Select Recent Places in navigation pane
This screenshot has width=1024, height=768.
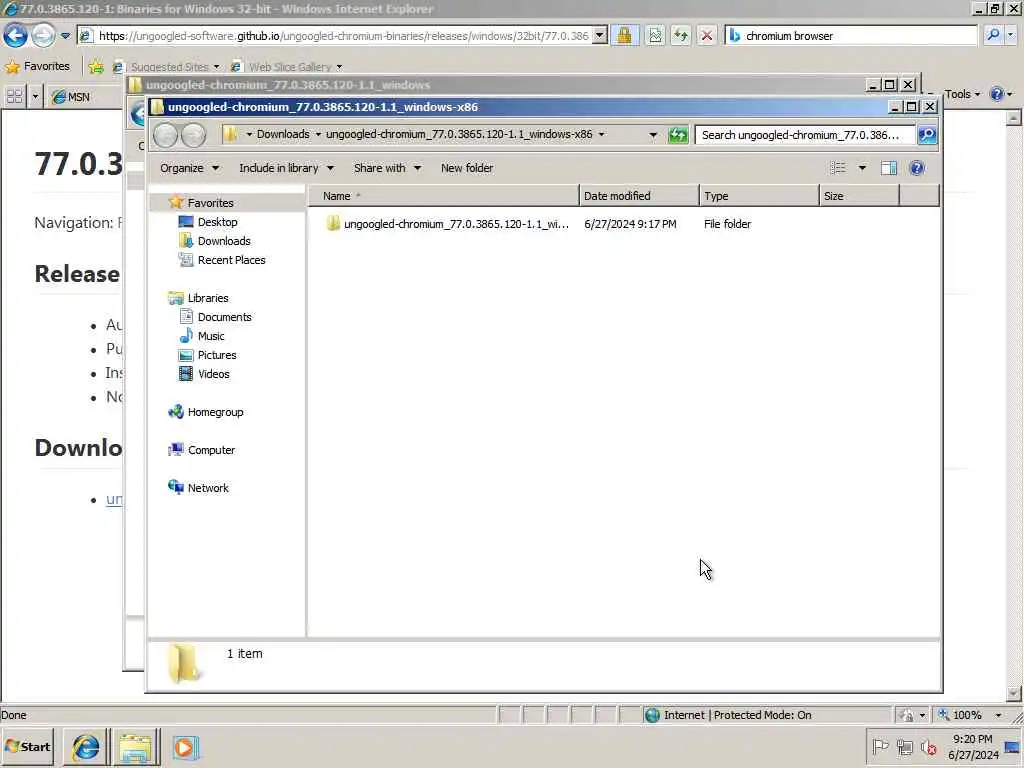tap(231, 260)
